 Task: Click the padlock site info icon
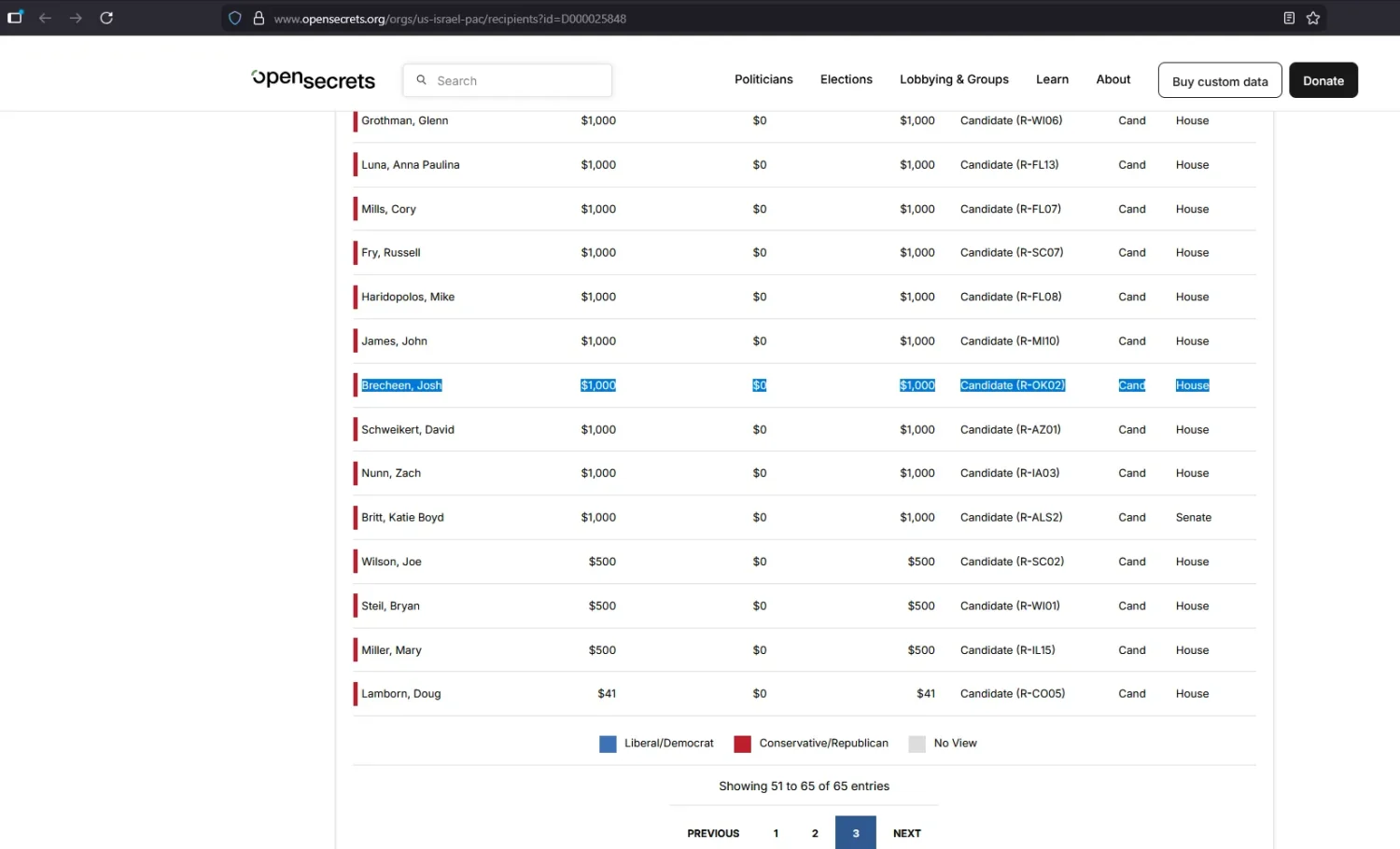point(259,18)
